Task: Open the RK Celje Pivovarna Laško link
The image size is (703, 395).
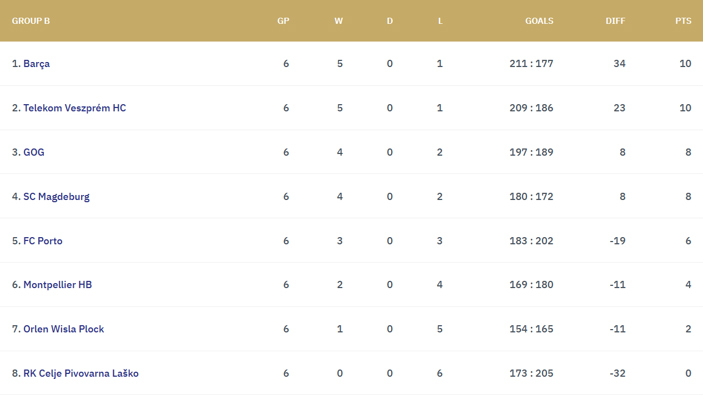Action: pyautogui.click(x=81, y=373)
